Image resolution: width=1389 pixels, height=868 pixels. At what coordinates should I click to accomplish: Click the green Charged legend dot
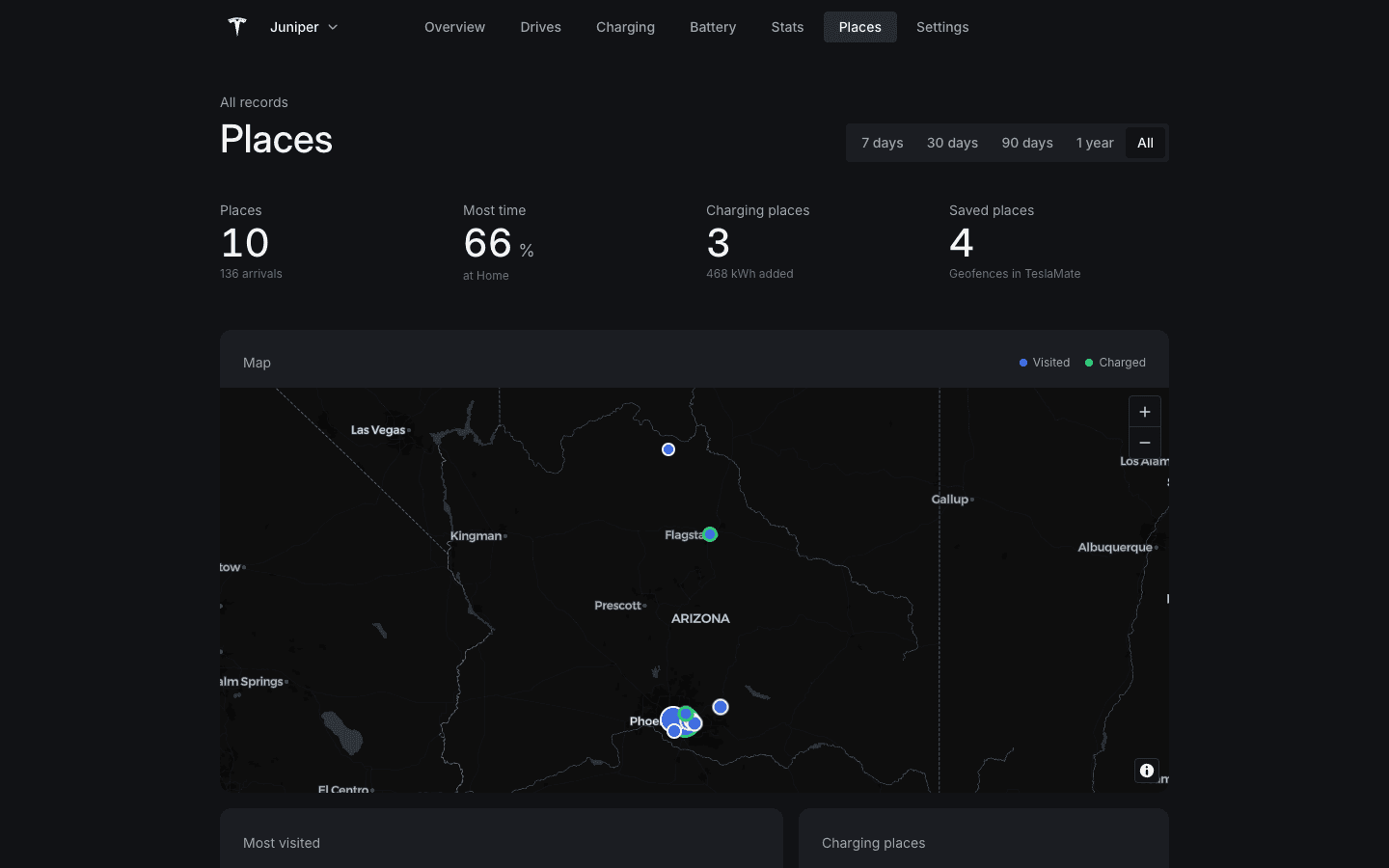[1089, 363]
